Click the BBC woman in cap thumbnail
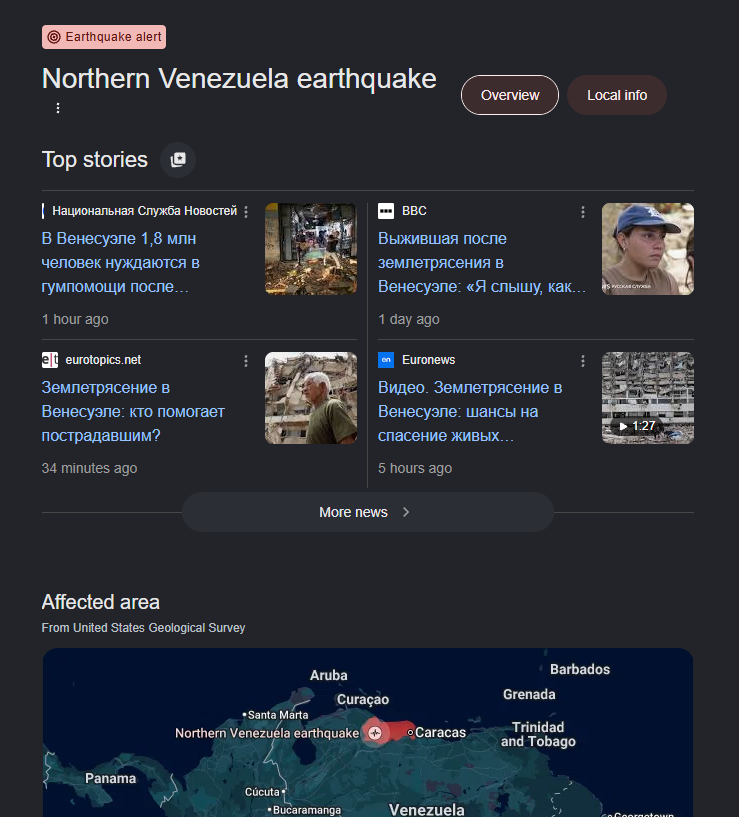 [x=648, y=249]
